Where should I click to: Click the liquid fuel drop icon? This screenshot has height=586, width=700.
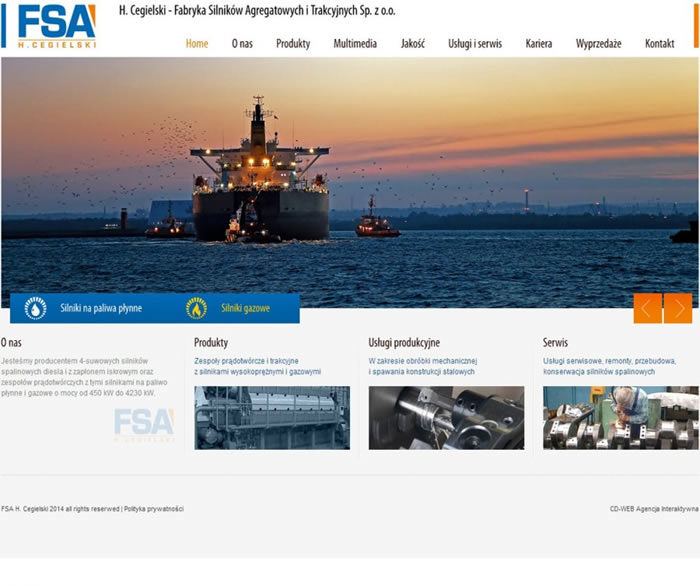click(x=35, y=308)
